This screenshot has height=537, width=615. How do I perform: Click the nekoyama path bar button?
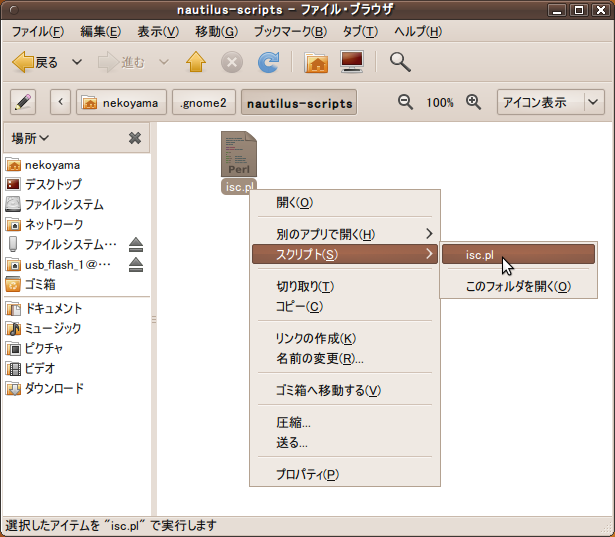(x=120, y=103)
